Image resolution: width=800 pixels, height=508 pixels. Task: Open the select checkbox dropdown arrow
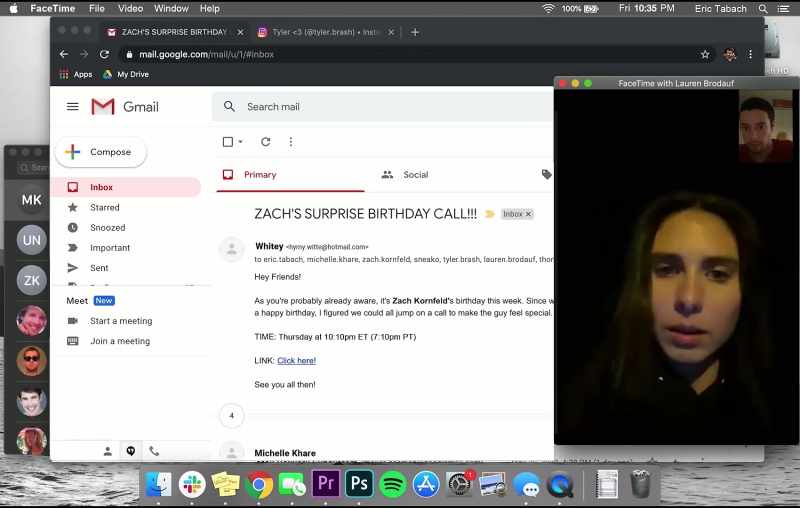pos(240,142)
